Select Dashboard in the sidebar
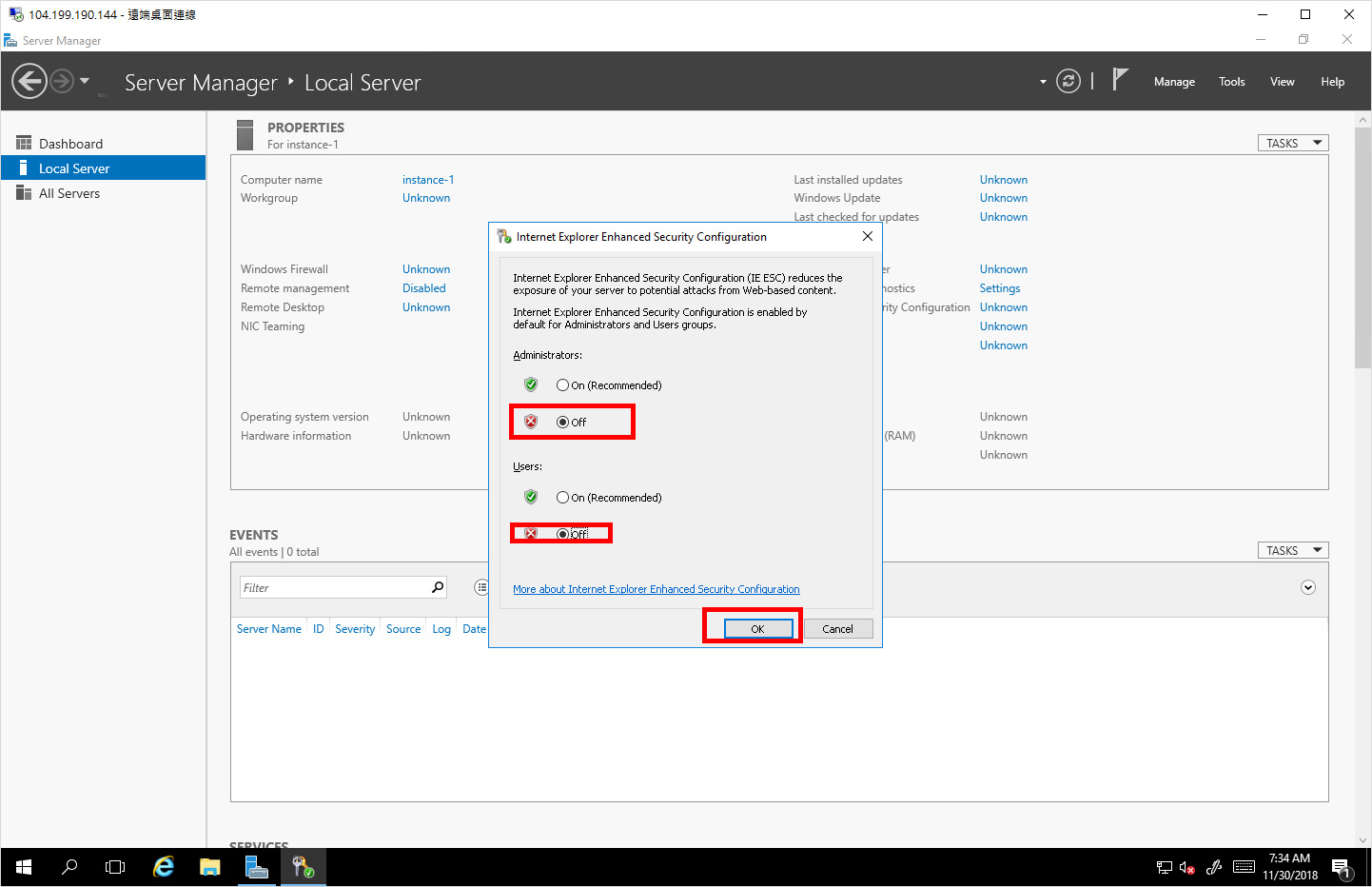 (x=103, y=144)
